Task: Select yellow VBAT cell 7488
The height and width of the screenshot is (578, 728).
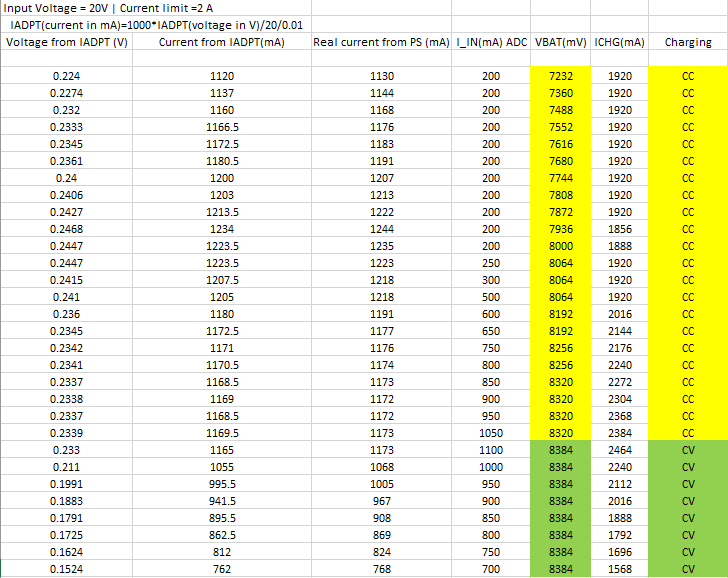Action: click(561, 110)
